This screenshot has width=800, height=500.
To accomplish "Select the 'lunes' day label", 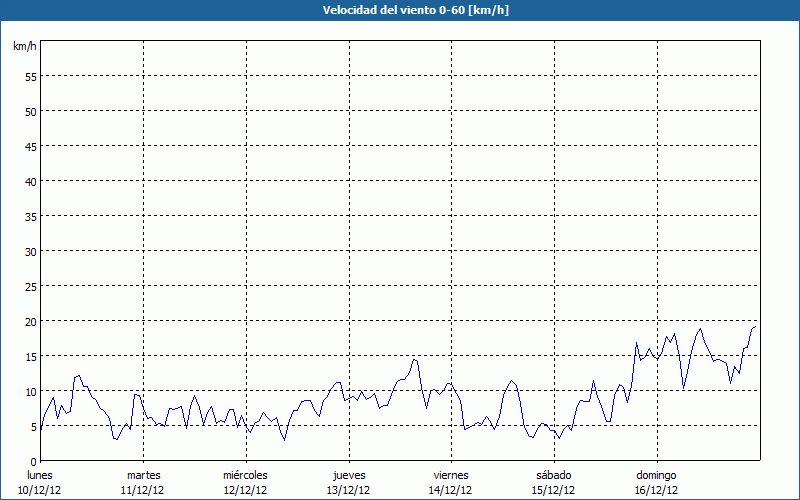I will pyautogui.click(x=40, y=475).
